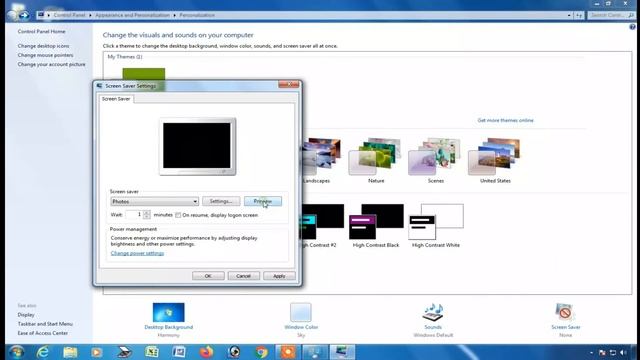This screenshot has width=640, height=360.
Task: Click the Help question mark icon
Action: 632,27
